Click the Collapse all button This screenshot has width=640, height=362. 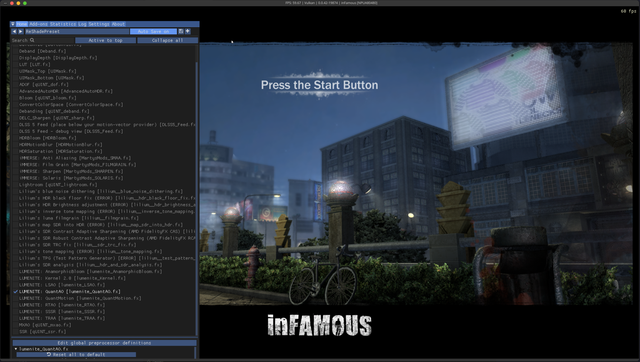[167, 40]
